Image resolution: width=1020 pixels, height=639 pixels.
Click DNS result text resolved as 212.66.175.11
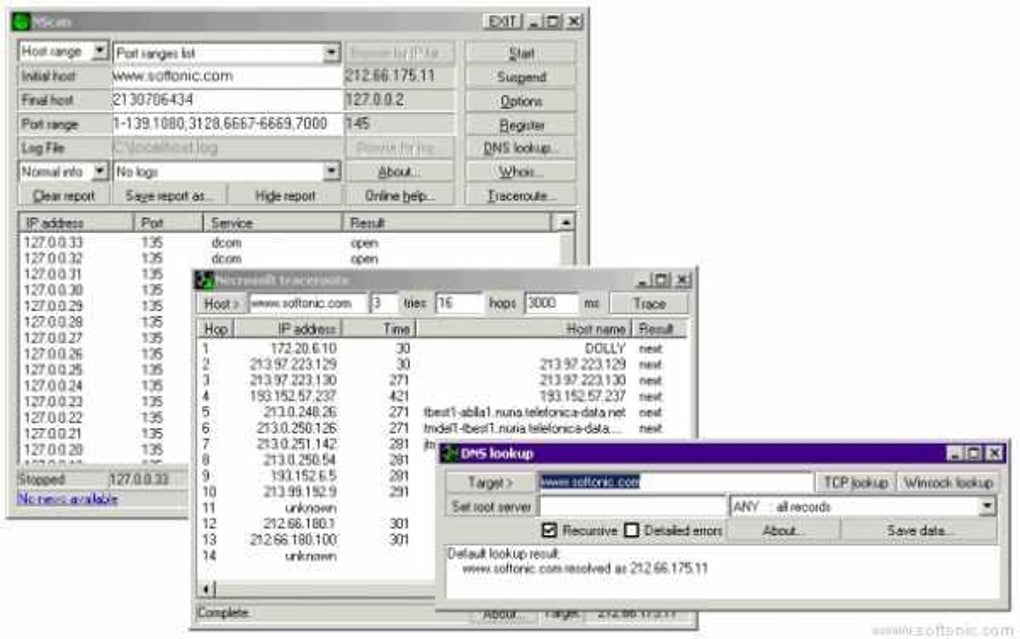584,568
